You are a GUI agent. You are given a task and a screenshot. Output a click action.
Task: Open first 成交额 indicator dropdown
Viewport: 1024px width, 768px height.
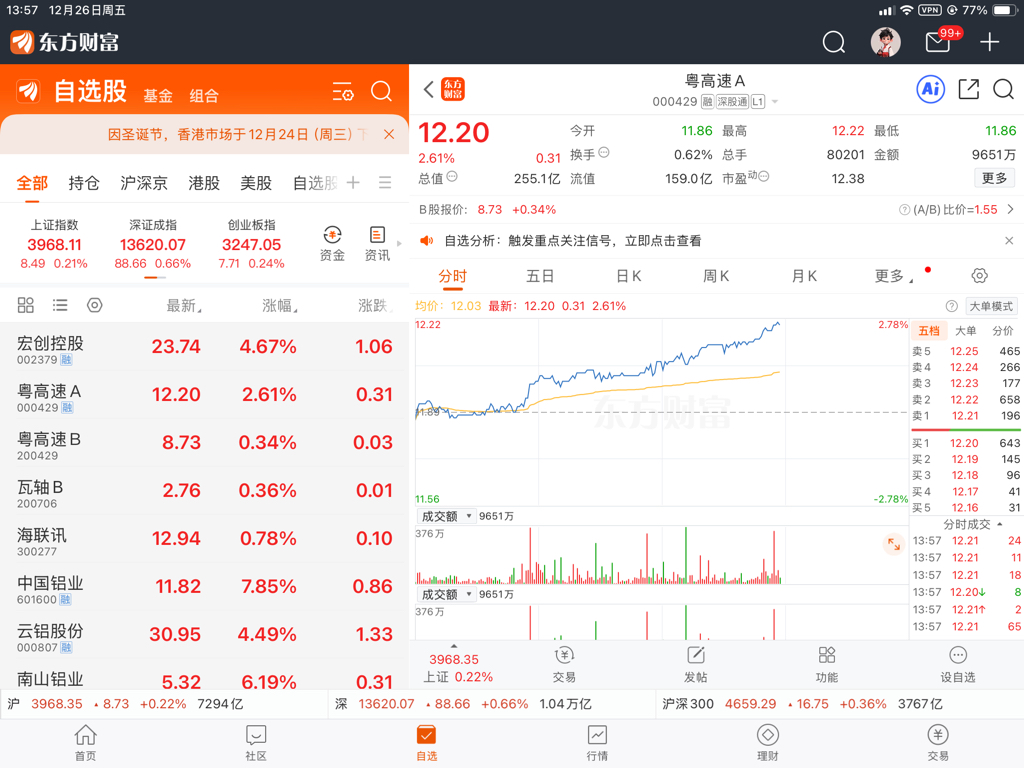[x=447, y=517]
